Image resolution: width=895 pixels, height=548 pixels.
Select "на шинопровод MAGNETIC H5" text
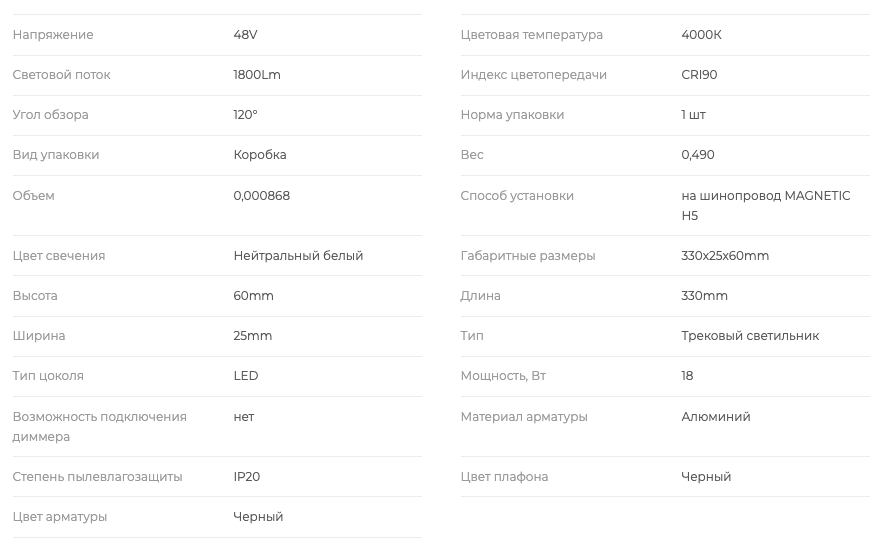coord(765,205)
